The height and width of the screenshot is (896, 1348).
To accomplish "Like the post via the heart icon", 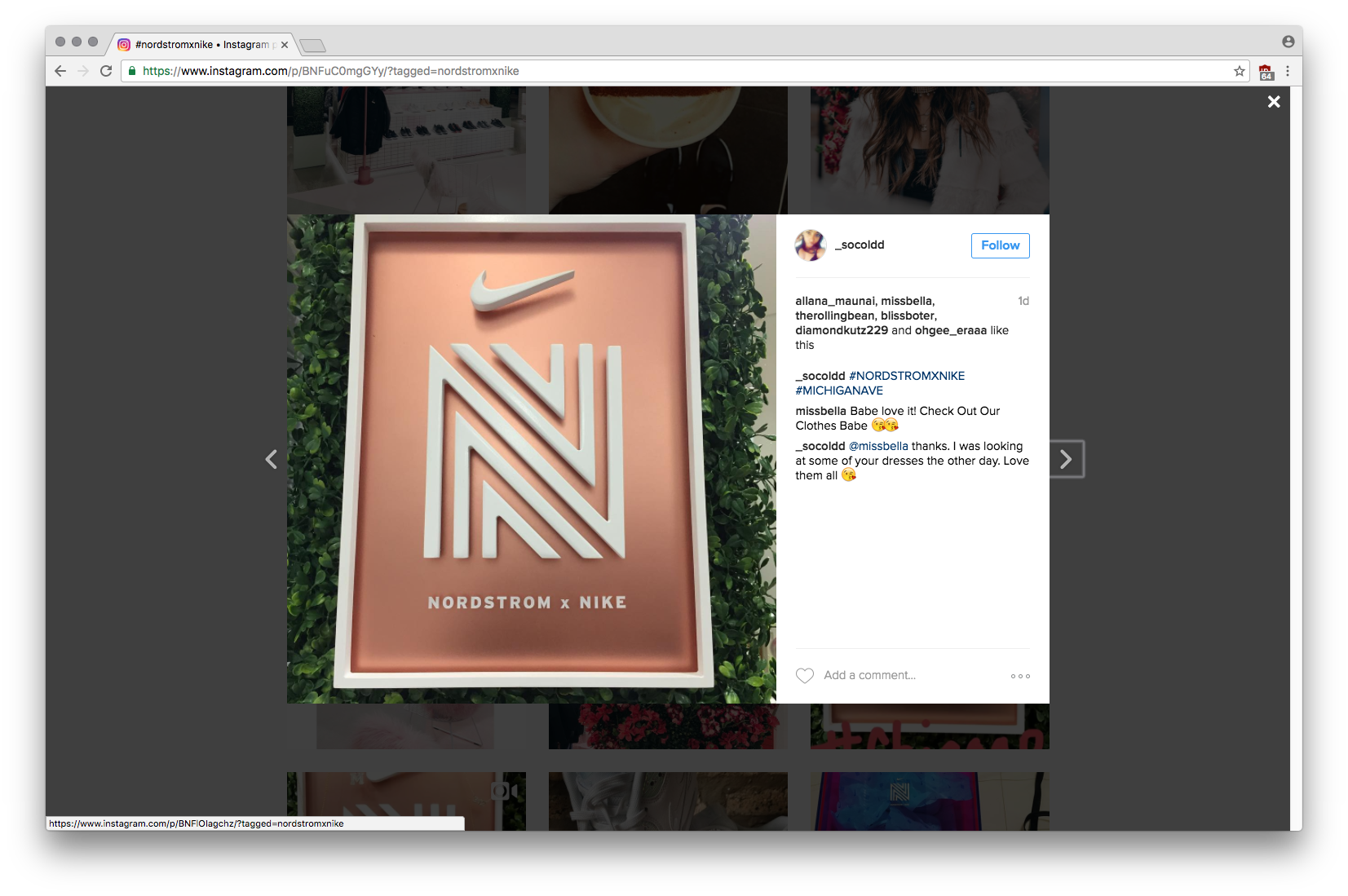I will [x=805, y=675].
